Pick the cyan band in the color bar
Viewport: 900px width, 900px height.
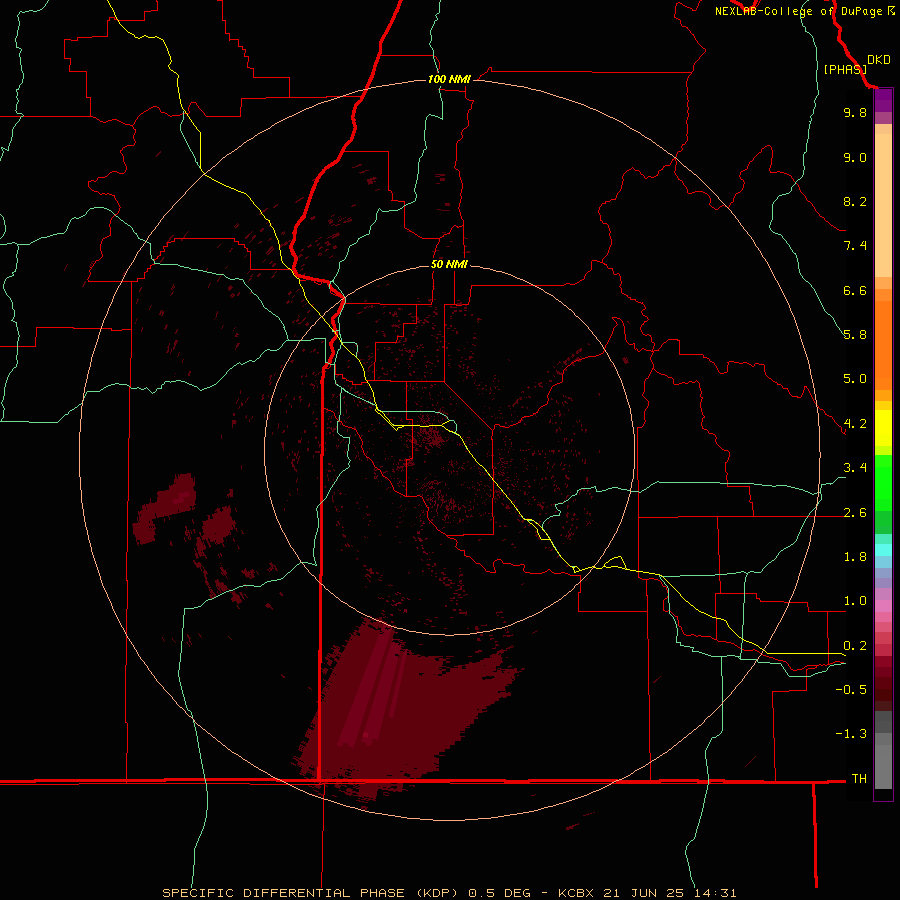click(883, 550)
